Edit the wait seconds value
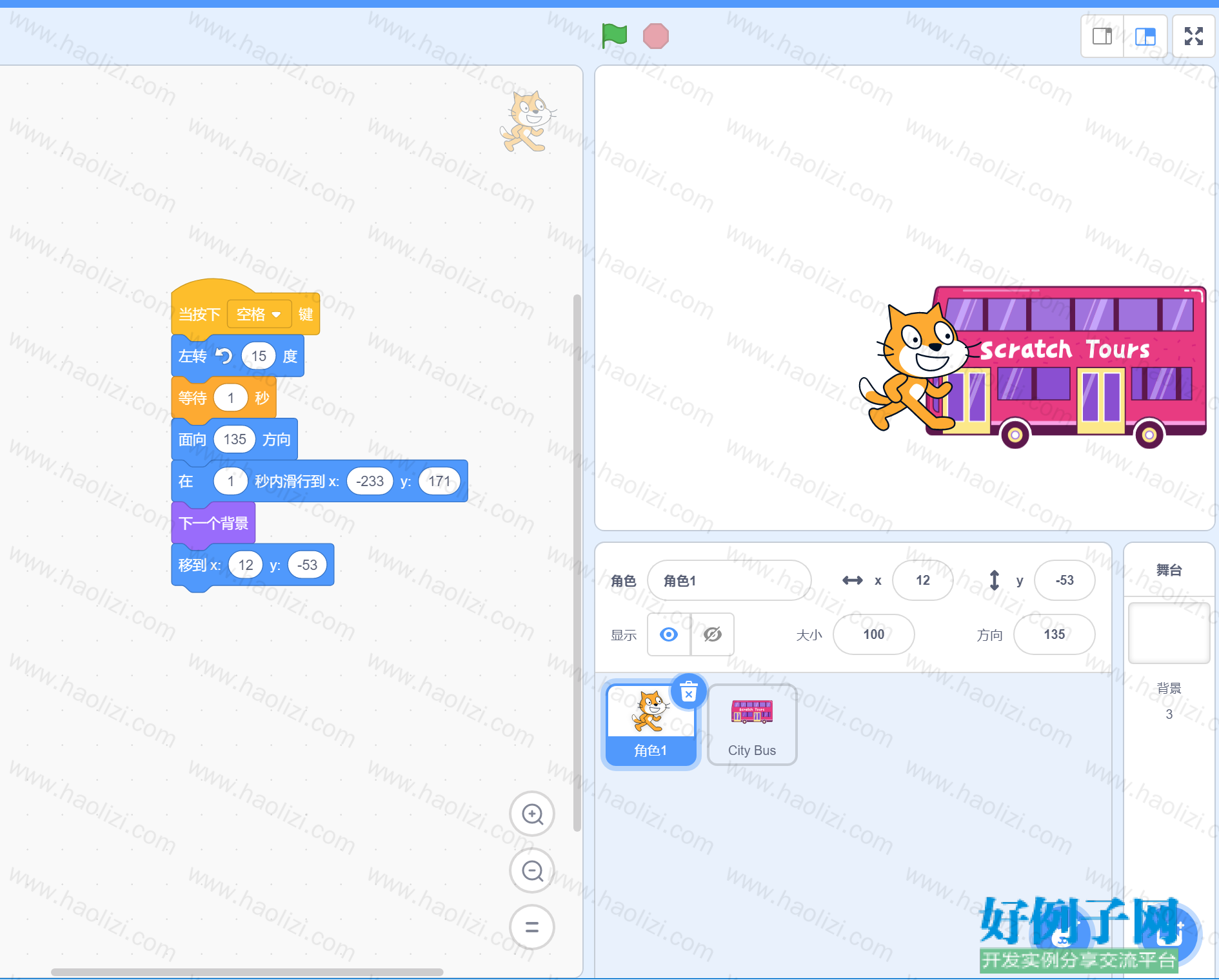The image size is (1219, 980). pos(231,398)
